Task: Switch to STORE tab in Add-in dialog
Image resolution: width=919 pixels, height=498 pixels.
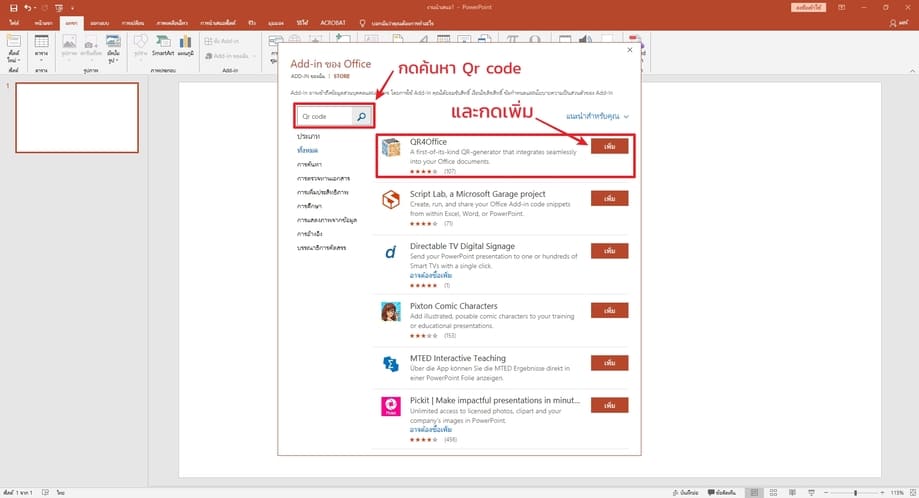Action: tap(342, 76)
